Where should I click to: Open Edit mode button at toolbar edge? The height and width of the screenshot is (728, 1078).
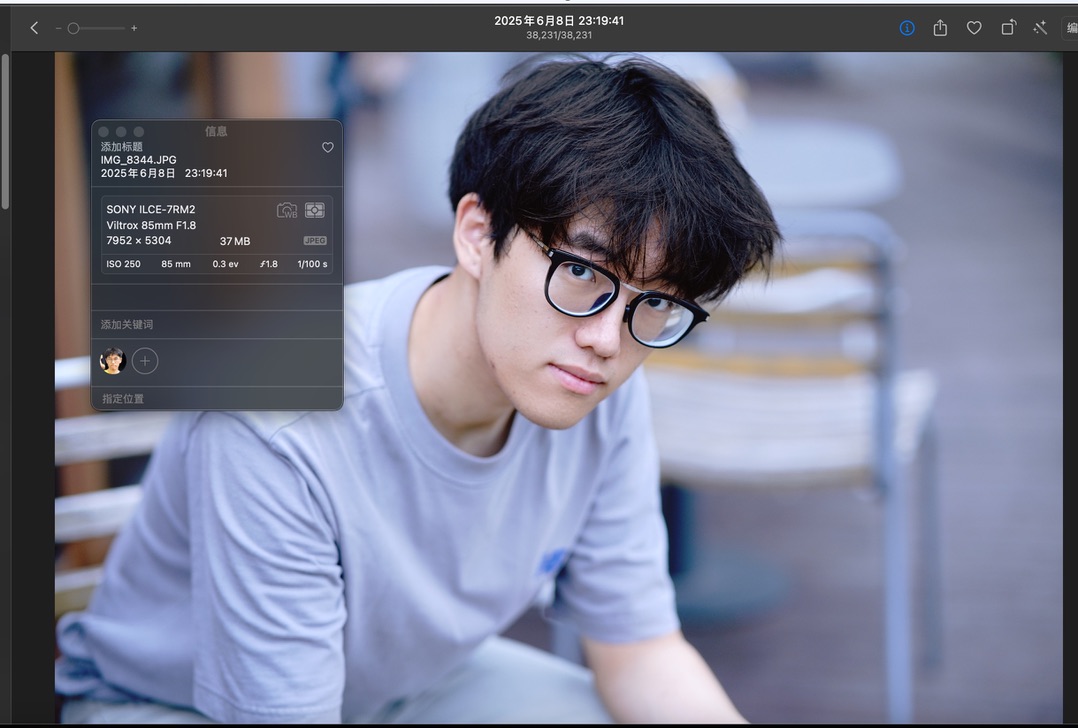tap(1071, 28)
